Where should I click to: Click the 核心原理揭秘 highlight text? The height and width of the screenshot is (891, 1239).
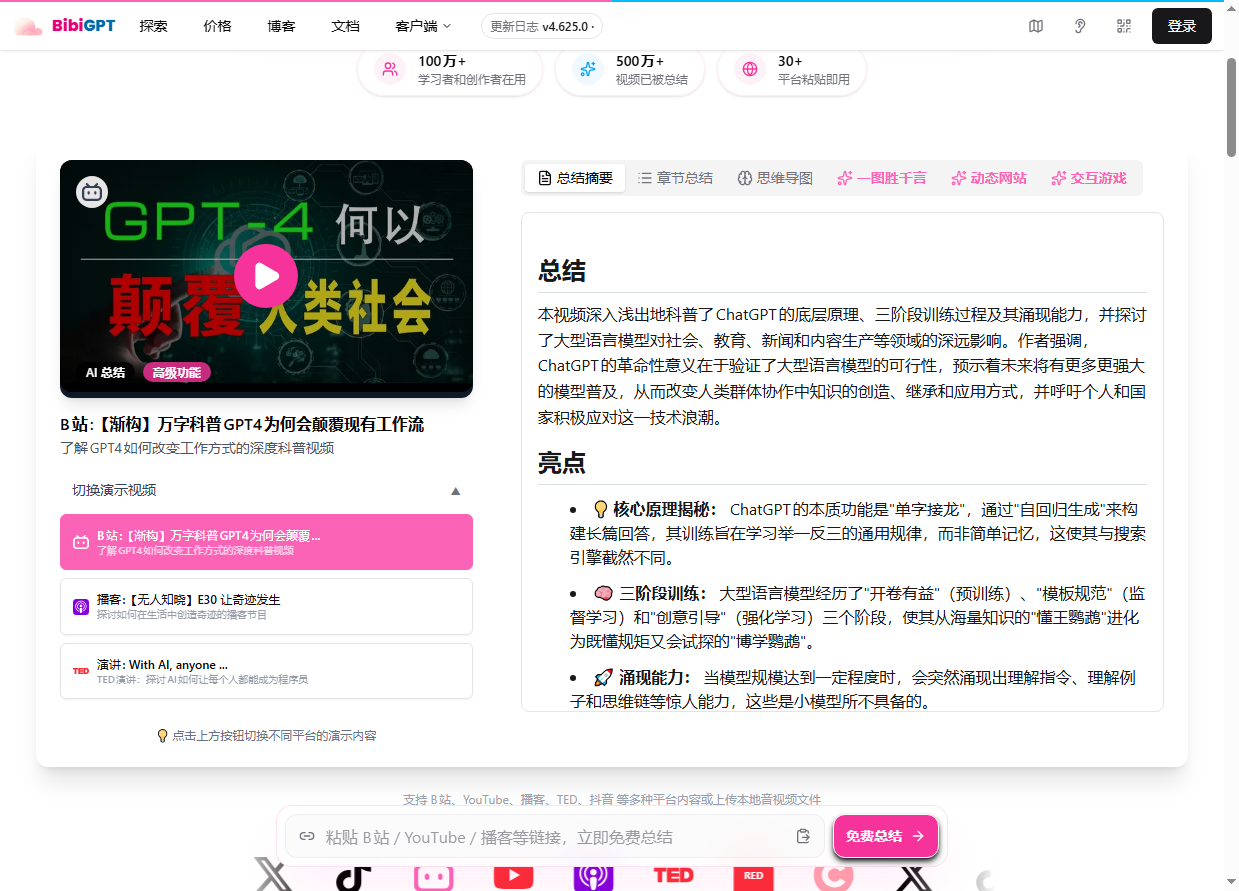click(665, 510)
